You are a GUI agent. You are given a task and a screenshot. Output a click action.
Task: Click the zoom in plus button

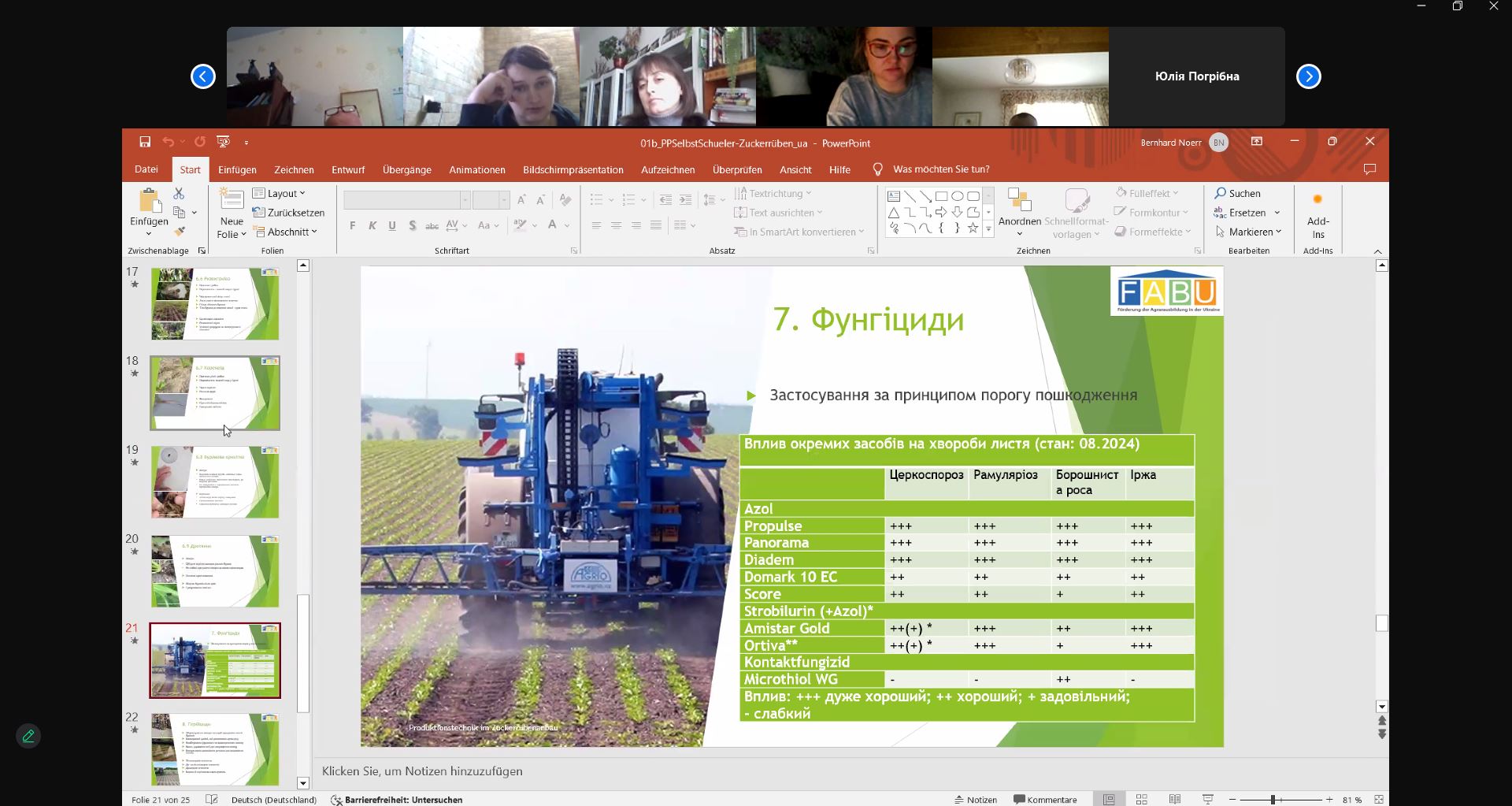tap(1329, 800)
